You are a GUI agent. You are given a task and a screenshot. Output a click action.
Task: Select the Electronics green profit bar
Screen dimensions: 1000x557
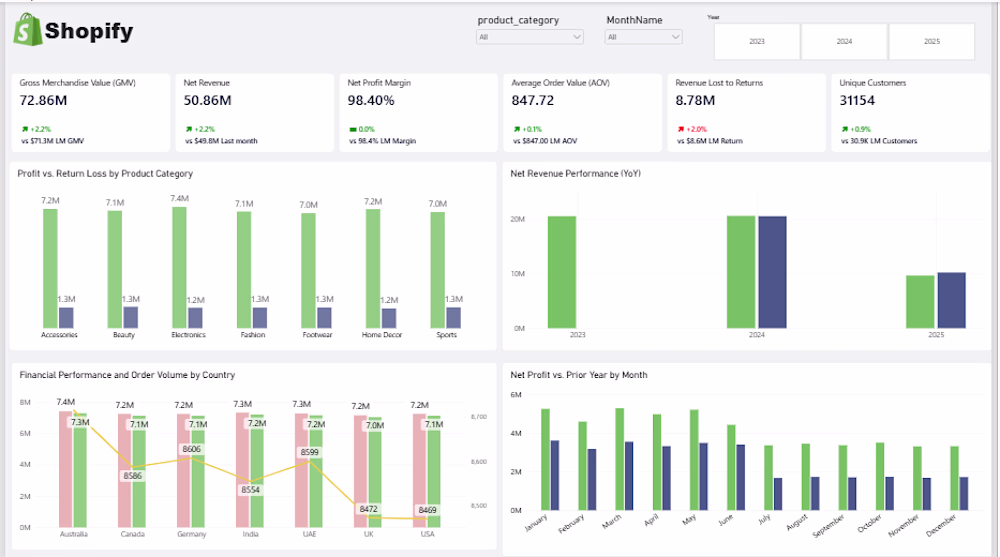click(179, 267)
